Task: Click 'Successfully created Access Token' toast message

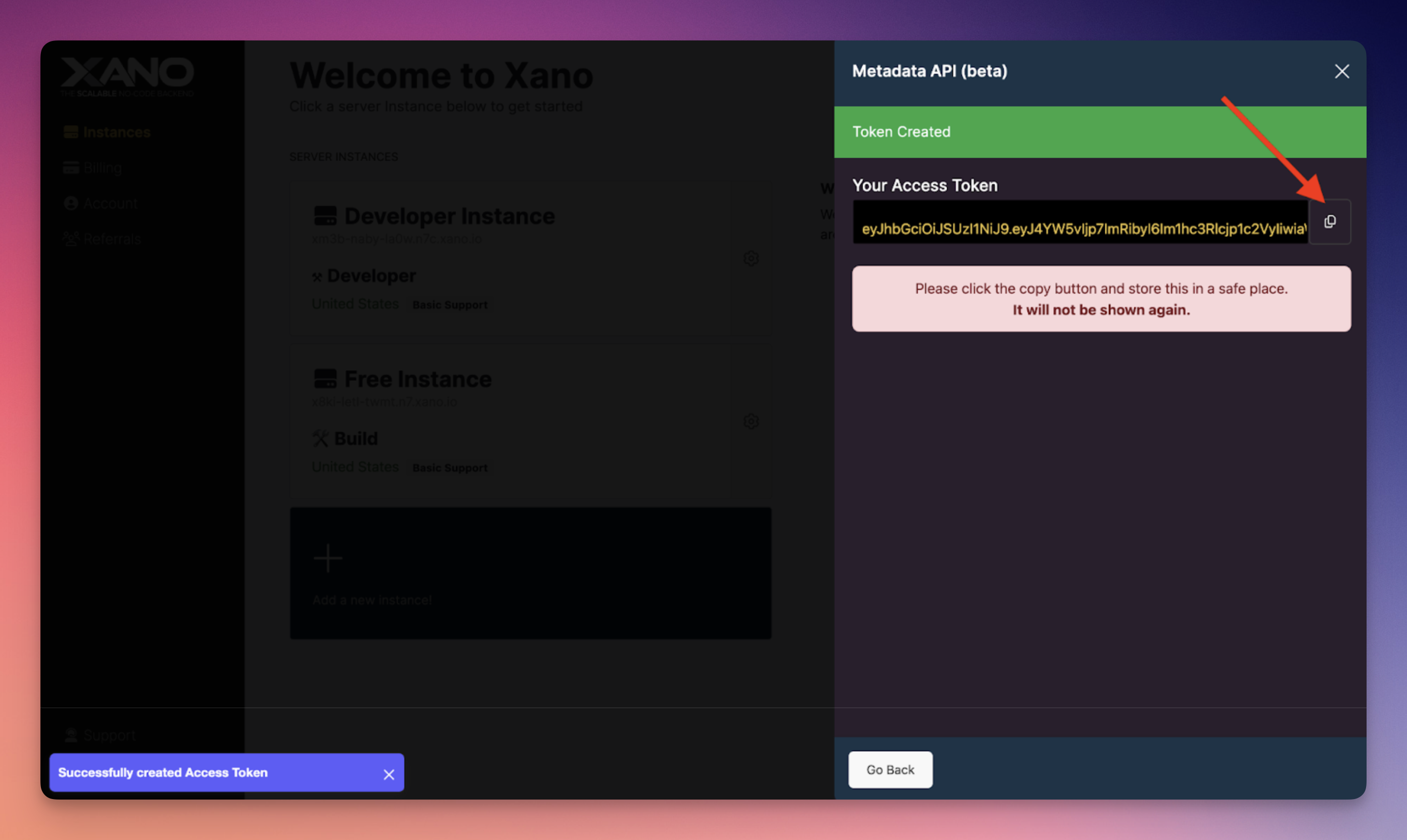Action: point(163,773)
